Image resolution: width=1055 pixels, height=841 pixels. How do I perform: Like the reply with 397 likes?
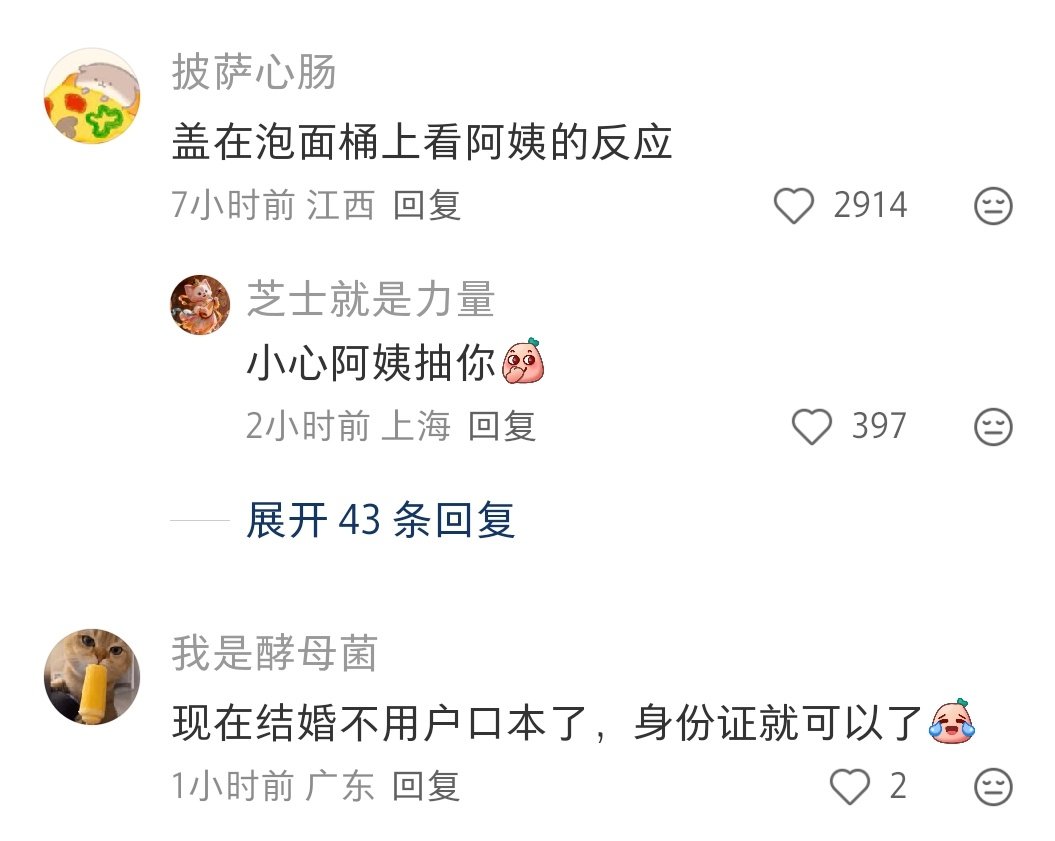tap(812, 427)
